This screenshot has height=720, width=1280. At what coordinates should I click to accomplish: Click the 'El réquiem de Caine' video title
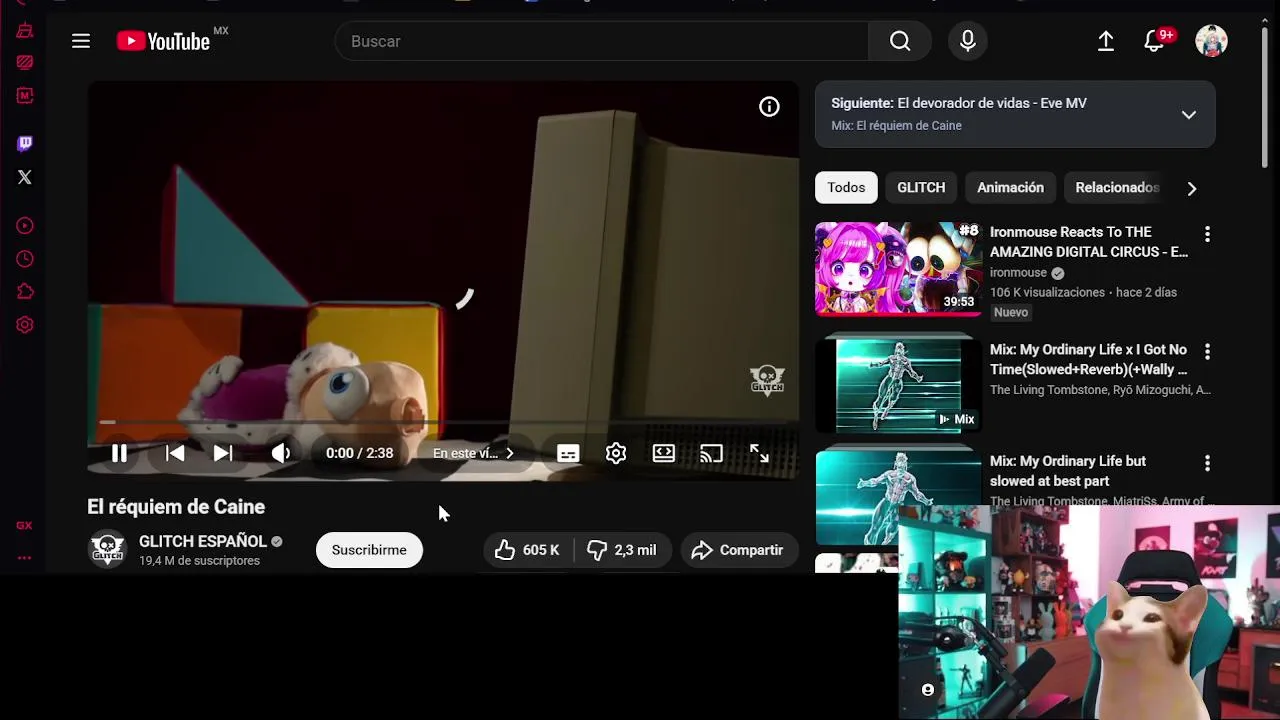[176, 507]
